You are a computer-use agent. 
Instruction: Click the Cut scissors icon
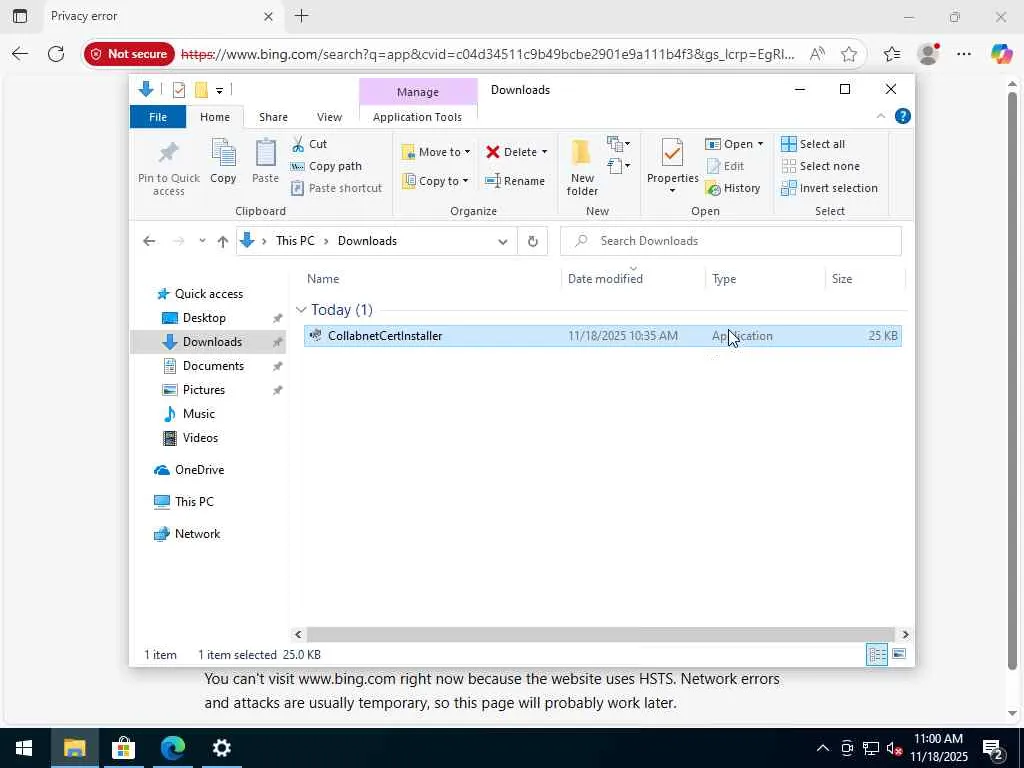pyautogui.click(x=298, y=144)
